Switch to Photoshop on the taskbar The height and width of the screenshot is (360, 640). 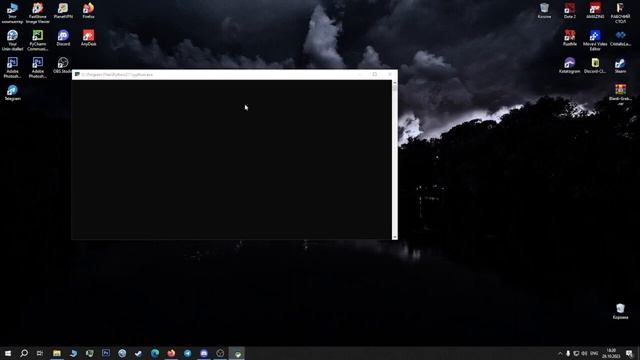106,353
